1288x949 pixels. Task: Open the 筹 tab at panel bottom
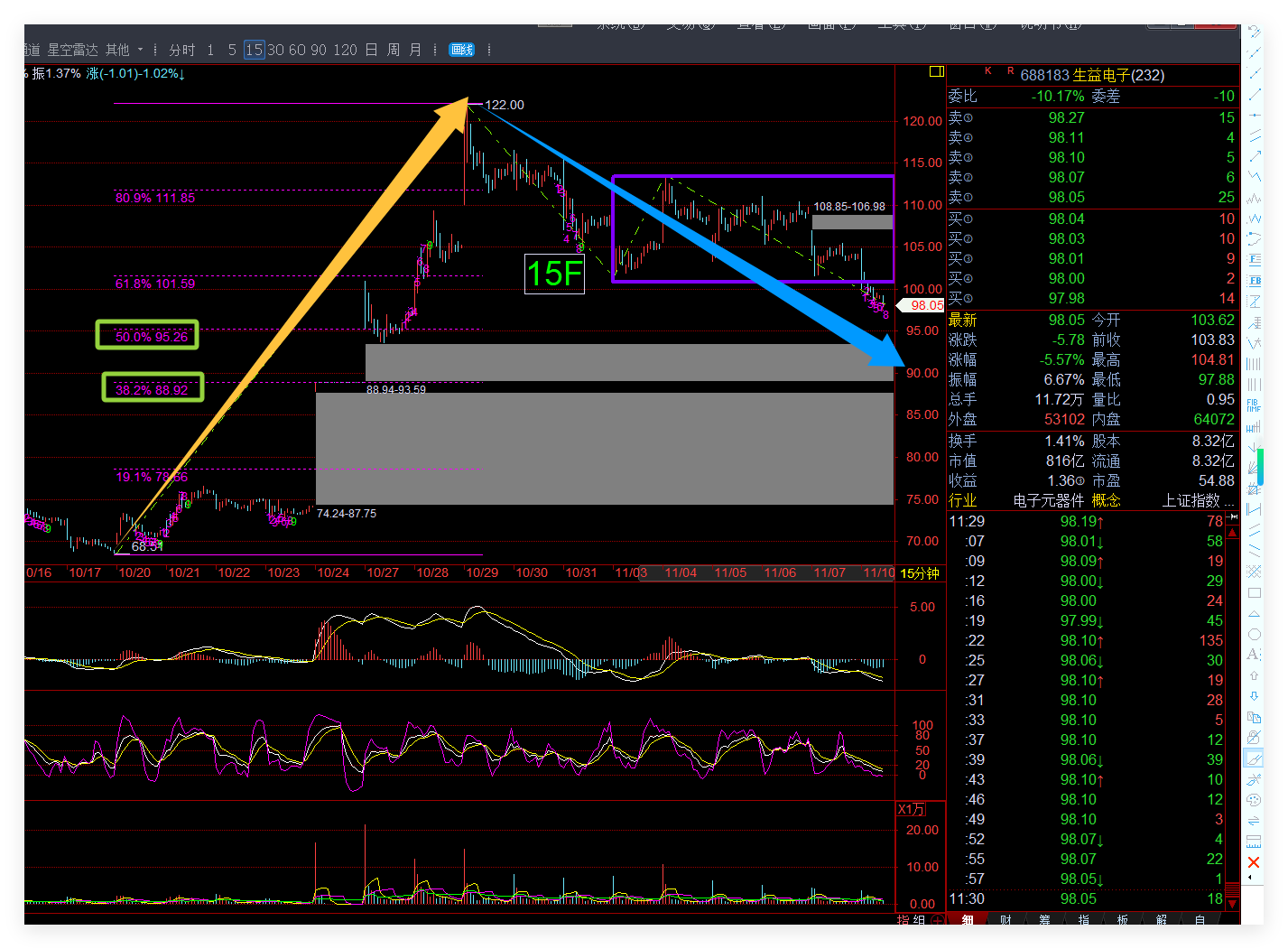click(1044, 919)
